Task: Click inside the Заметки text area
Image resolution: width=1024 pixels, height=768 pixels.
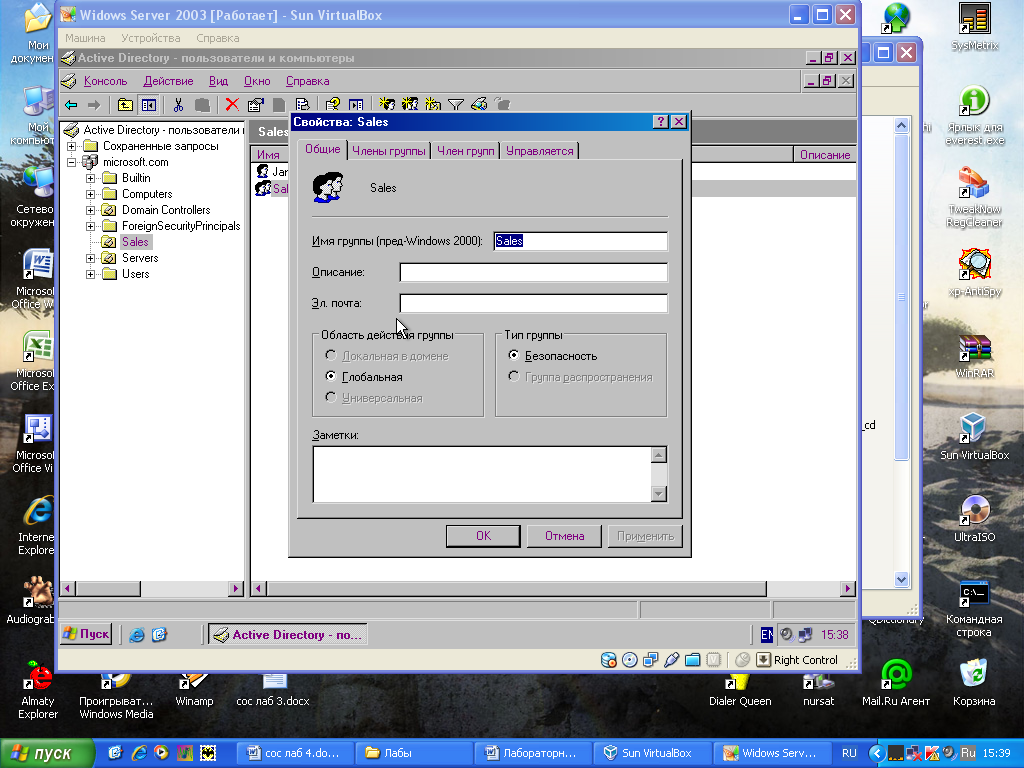Action: click(482, 474)
